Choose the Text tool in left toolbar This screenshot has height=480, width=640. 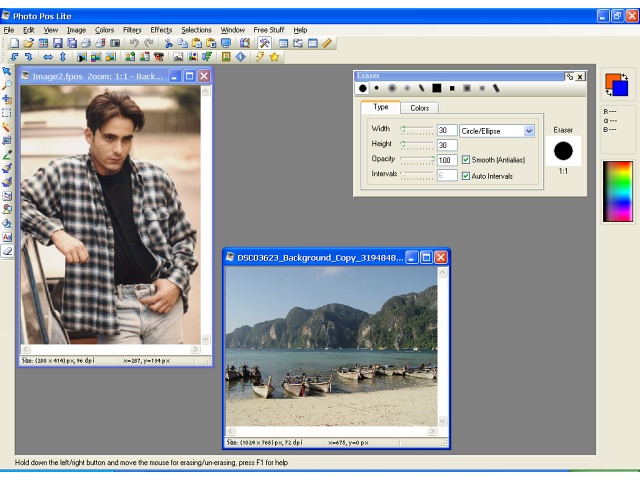pyautogui.click(x=7, y=237)
